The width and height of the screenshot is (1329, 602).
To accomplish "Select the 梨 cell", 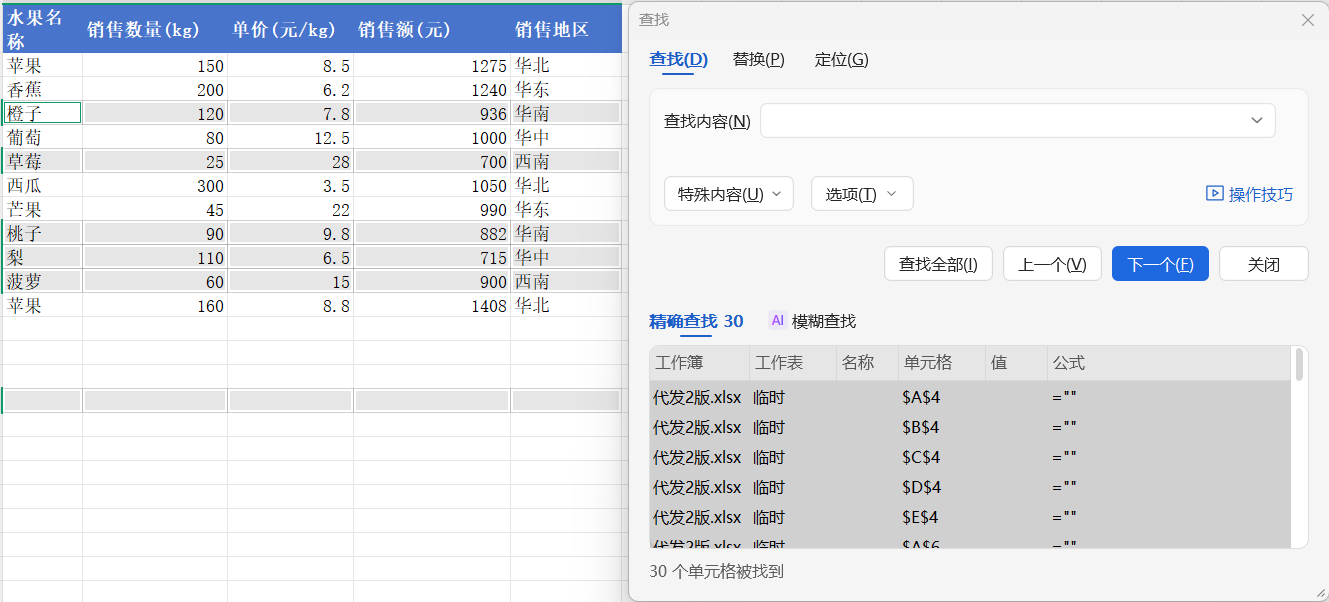I will [42, 257].
